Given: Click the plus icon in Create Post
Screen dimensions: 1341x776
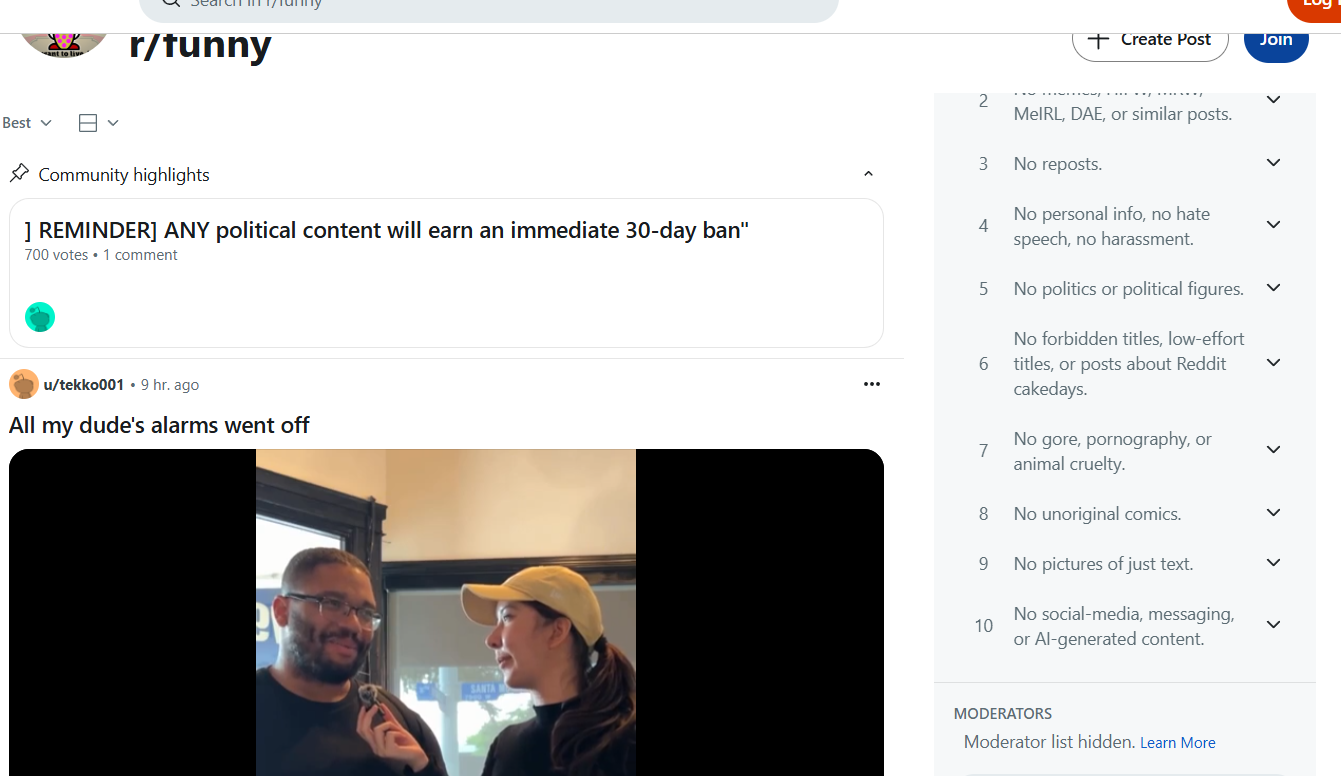Looking at the screenshot, I should click(x=1098, y=39).
